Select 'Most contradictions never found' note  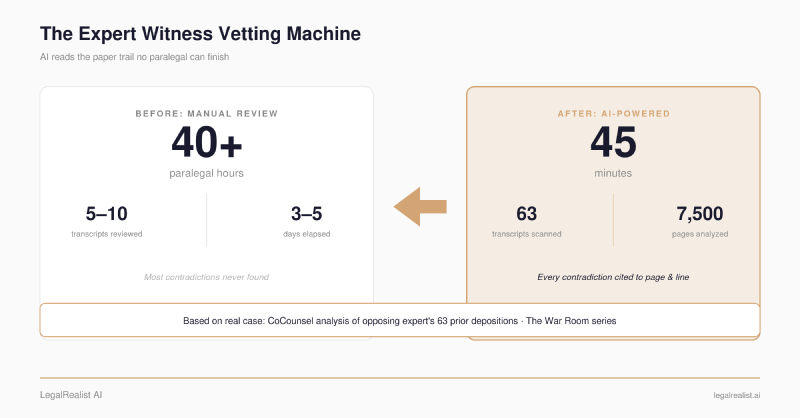coord(207,277)
